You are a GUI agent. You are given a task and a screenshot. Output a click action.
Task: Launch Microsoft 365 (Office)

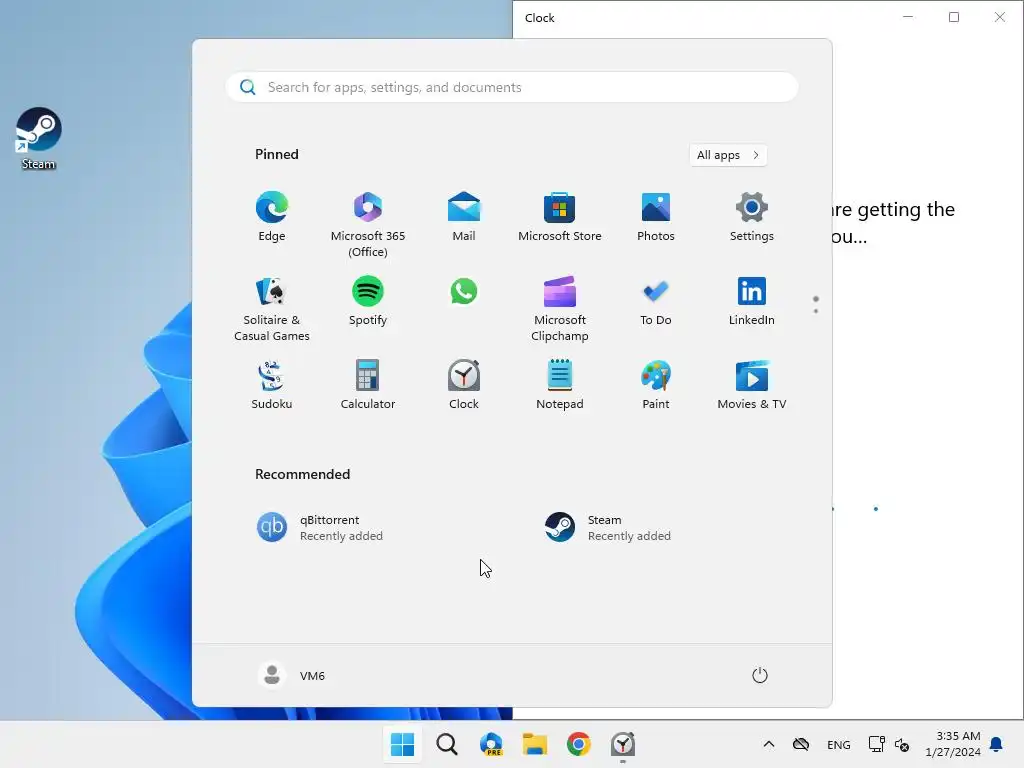tap(368, 224)
